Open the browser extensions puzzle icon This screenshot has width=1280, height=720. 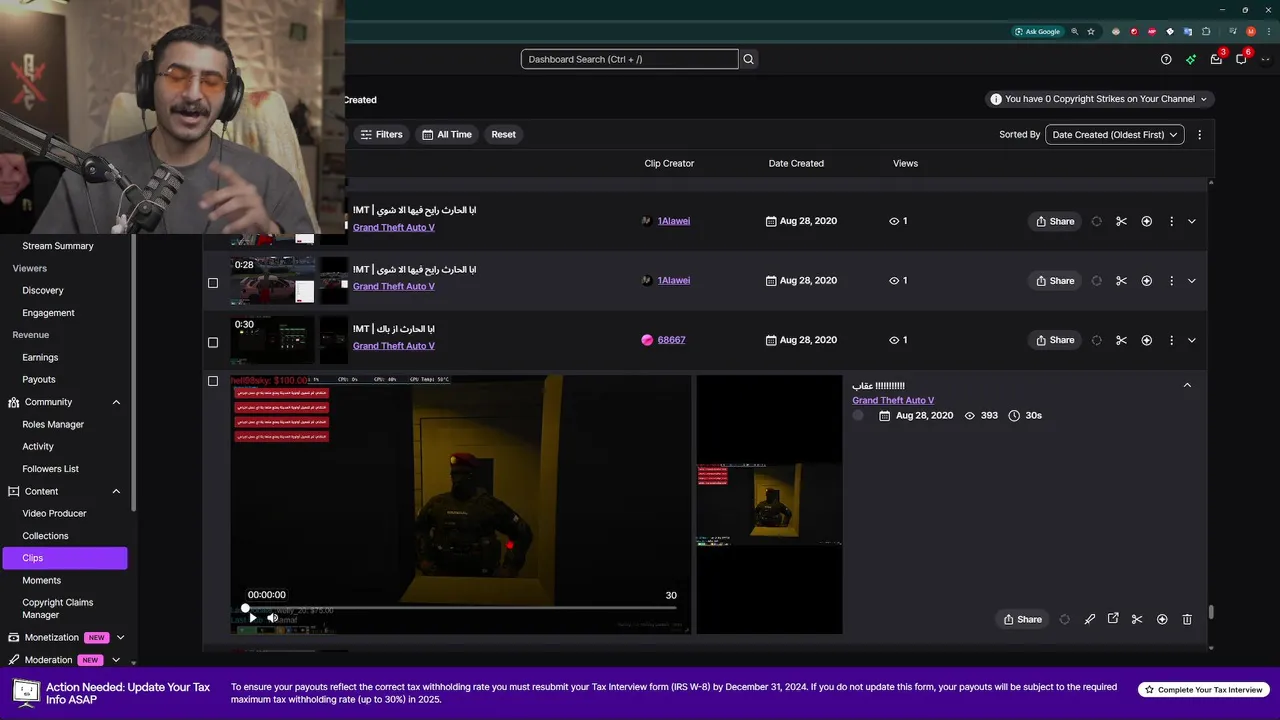1206,31
